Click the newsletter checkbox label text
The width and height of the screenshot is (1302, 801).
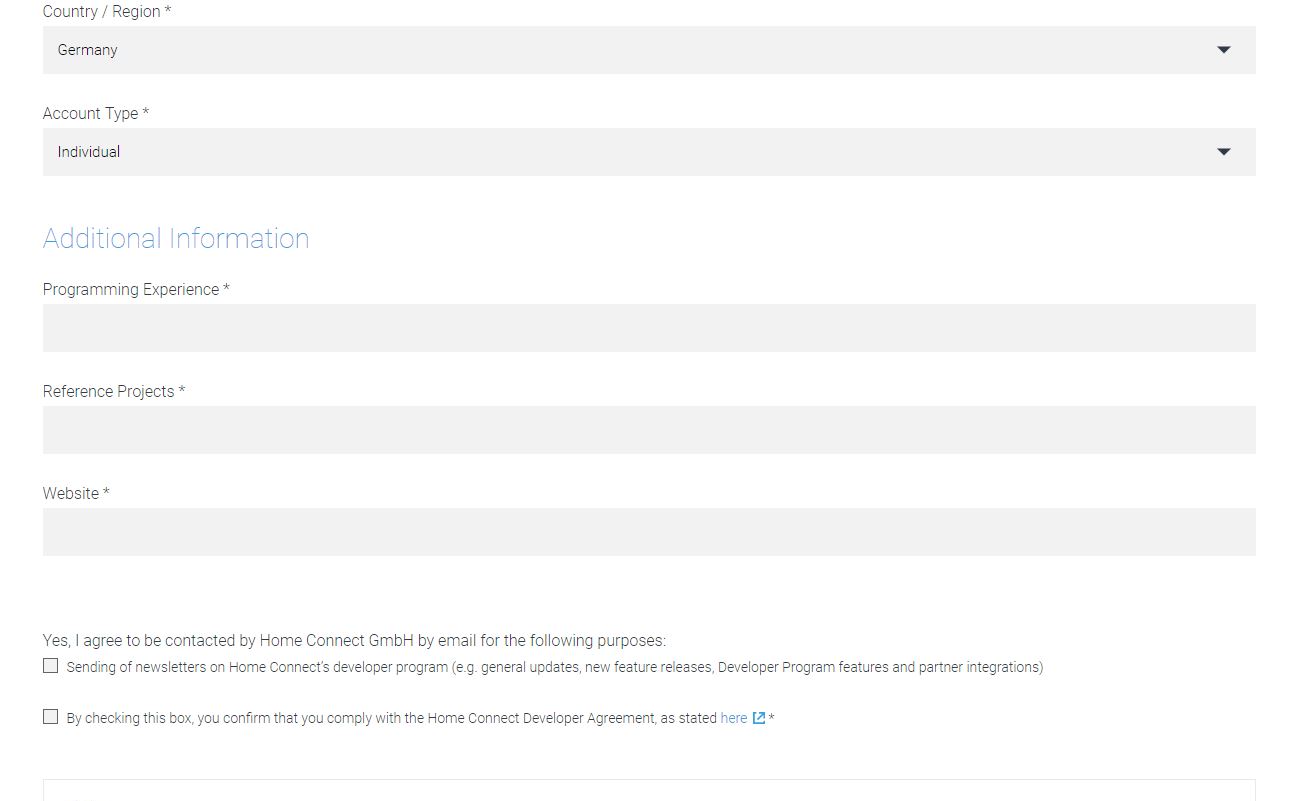point(555,667)
